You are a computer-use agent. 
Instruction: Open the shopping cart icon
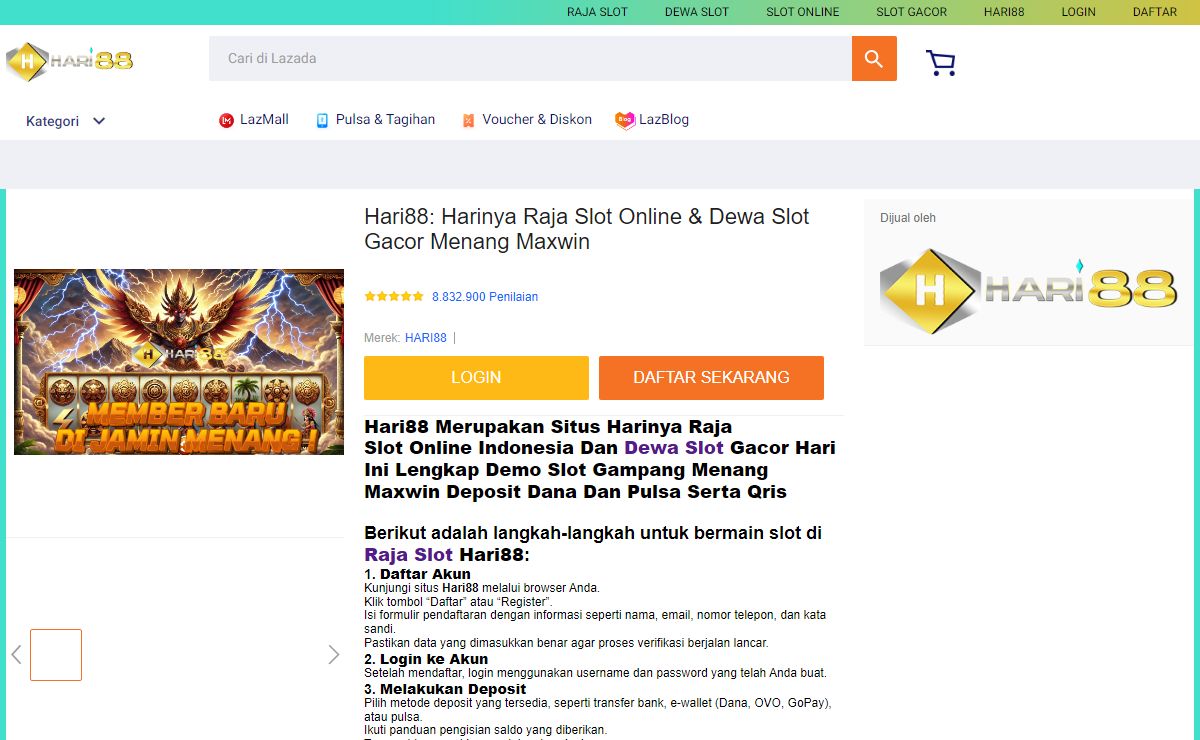pyautogui.click(x=941, y=63)
